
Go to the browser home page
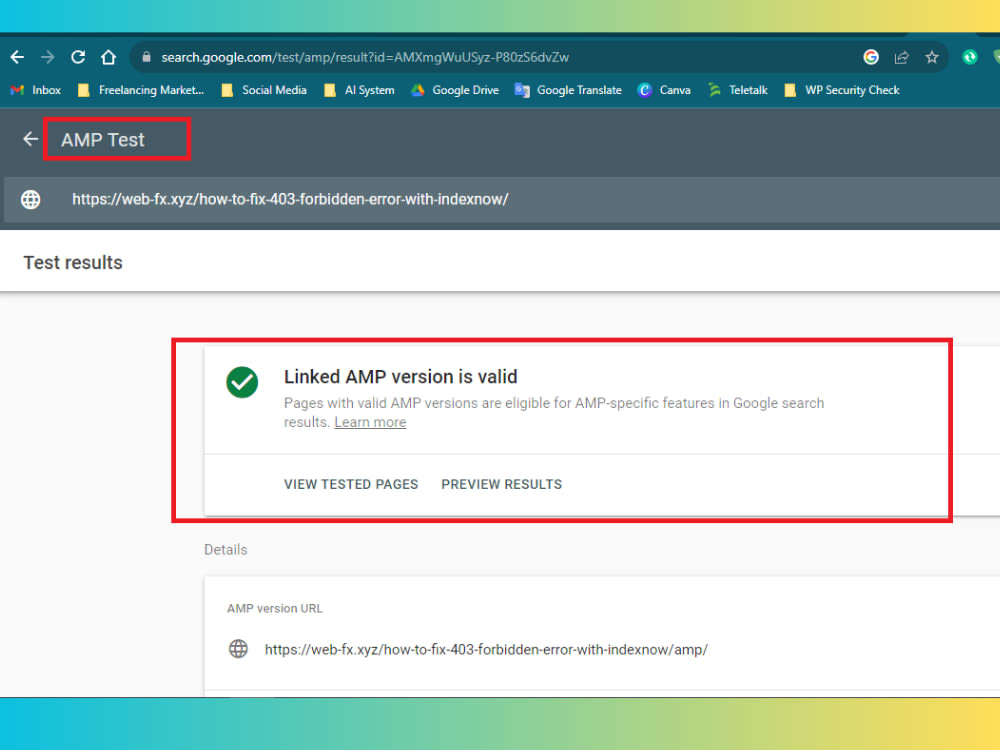click(x=108, y=57)
